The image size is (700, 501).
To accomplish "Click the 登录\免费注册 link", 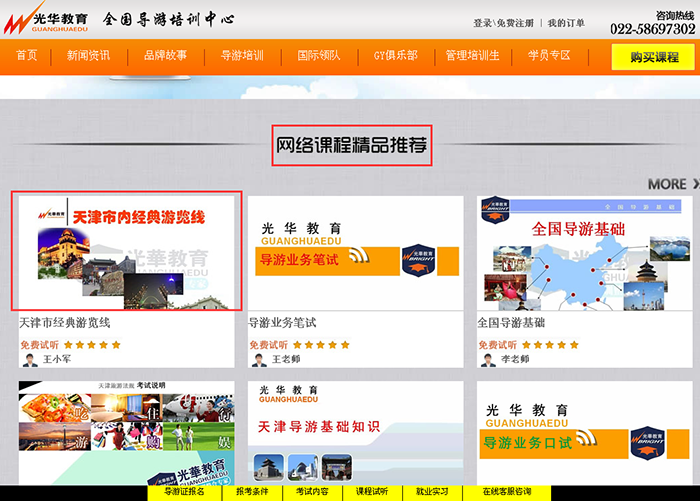I will 504,23.
